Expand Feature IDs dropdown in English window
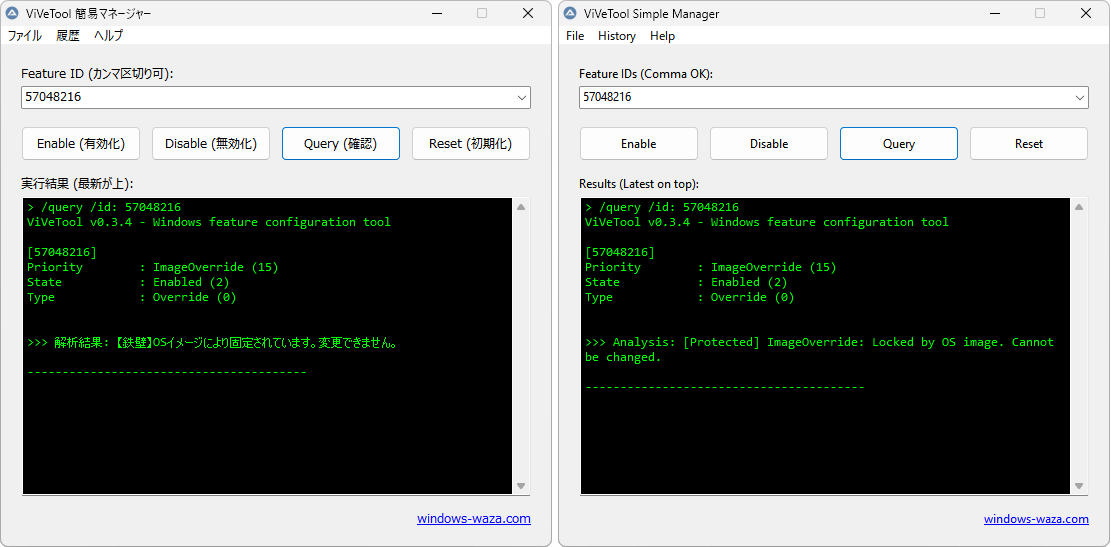 [x=1080, y=98]
